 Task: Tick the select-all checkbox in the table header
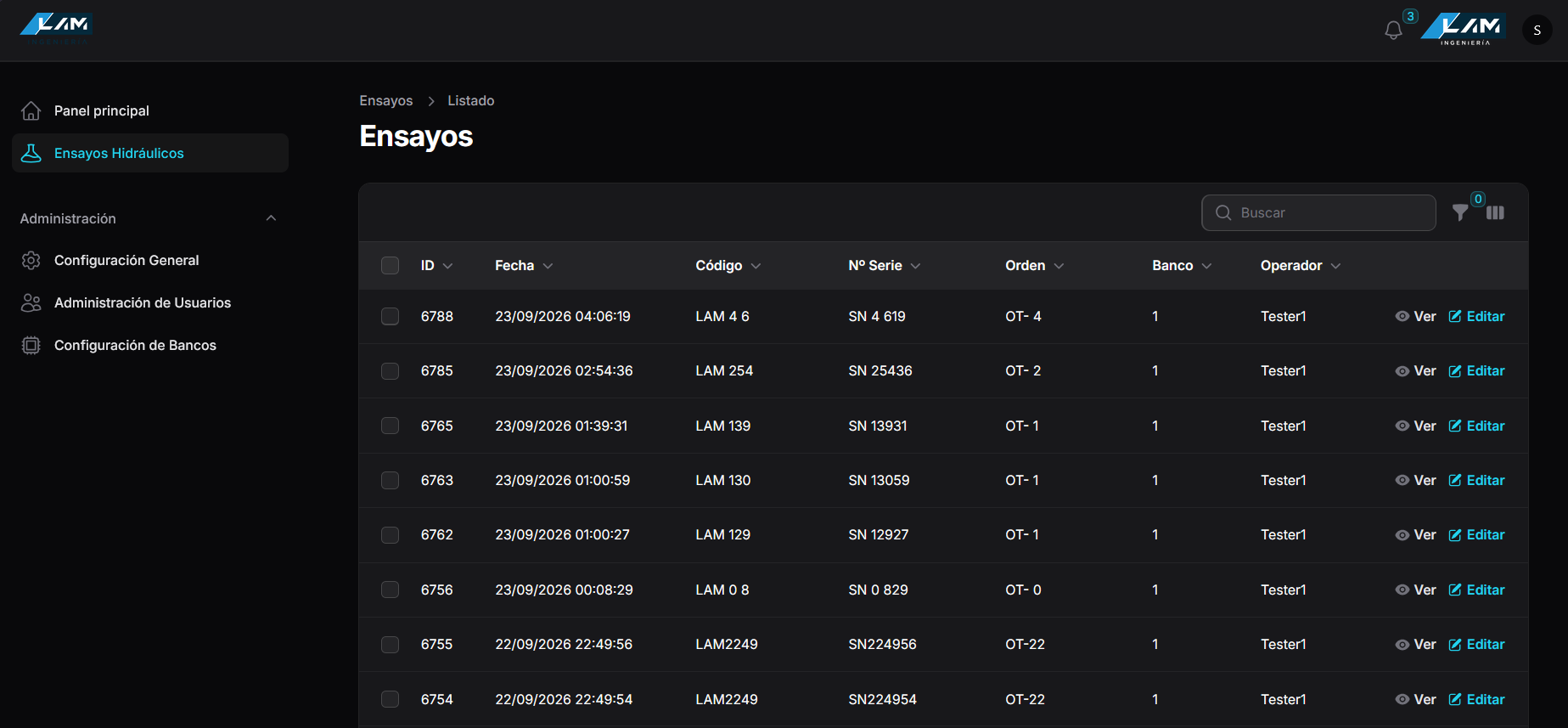[x=390, y=265]
